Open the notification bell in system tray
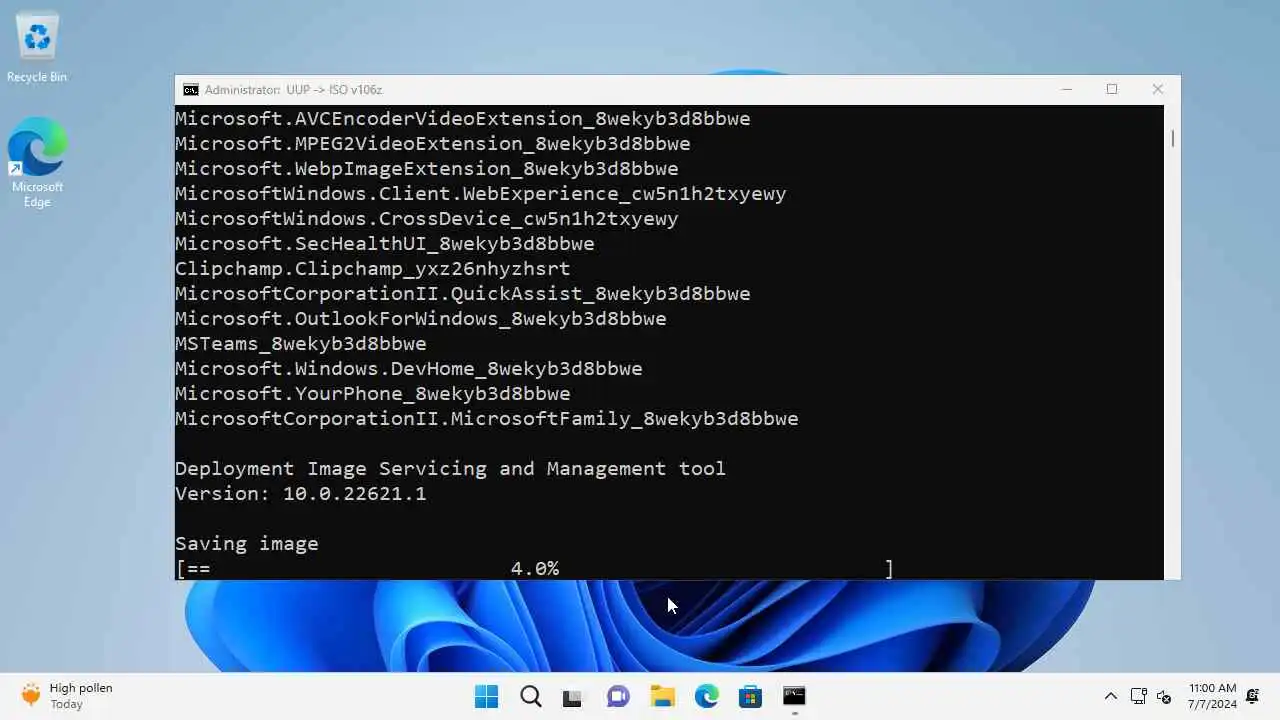1280x720 pixels. [x=1253, y=696]
